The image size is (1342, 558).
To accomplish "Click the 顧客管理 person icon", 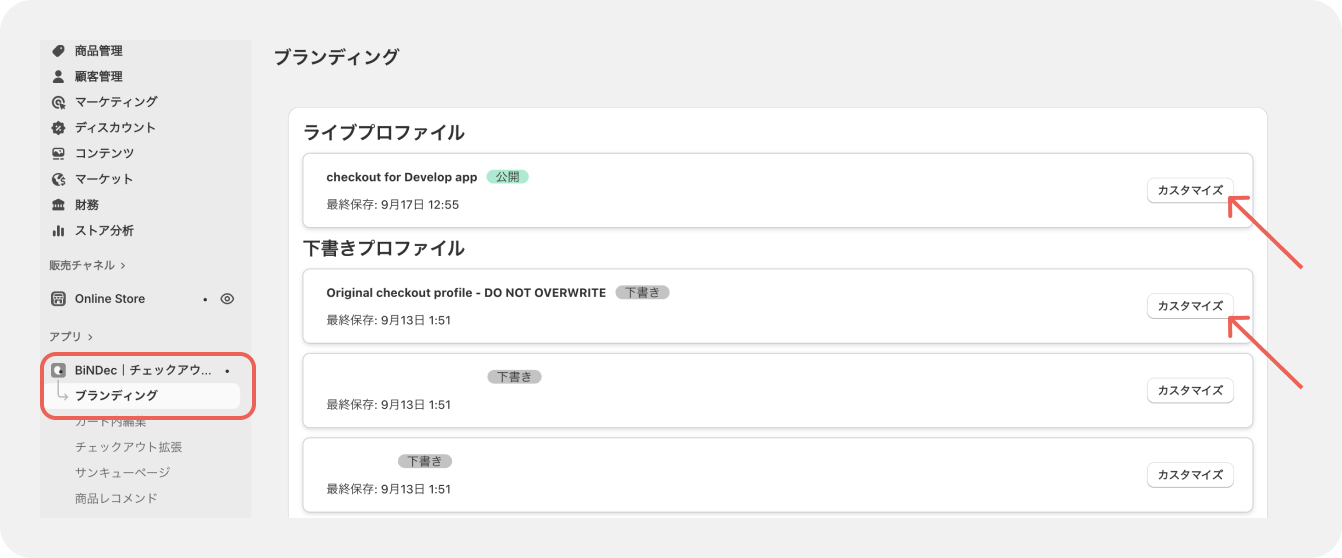I will click(x=58, y=76).
